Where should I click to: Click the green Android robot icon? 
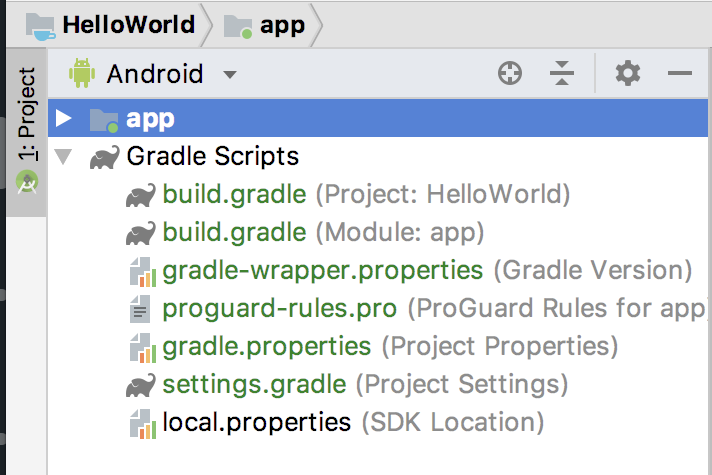pyautogui.click(x=81, y=73)
